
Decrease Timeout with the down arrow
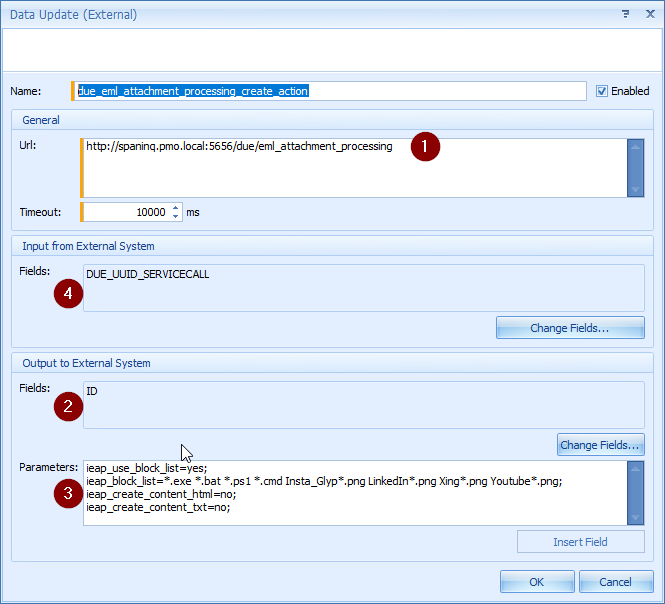click(x=176, y=217)
